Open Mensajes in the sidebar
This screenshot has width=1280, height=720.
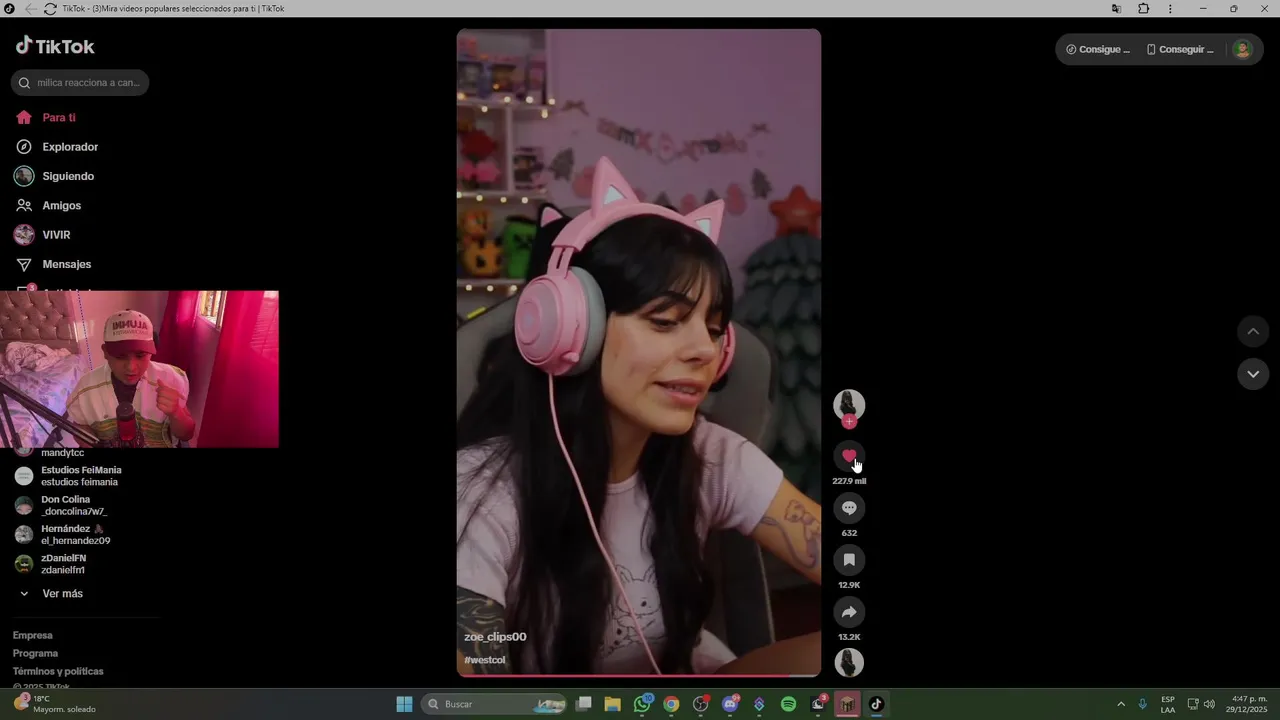point(66,264)
